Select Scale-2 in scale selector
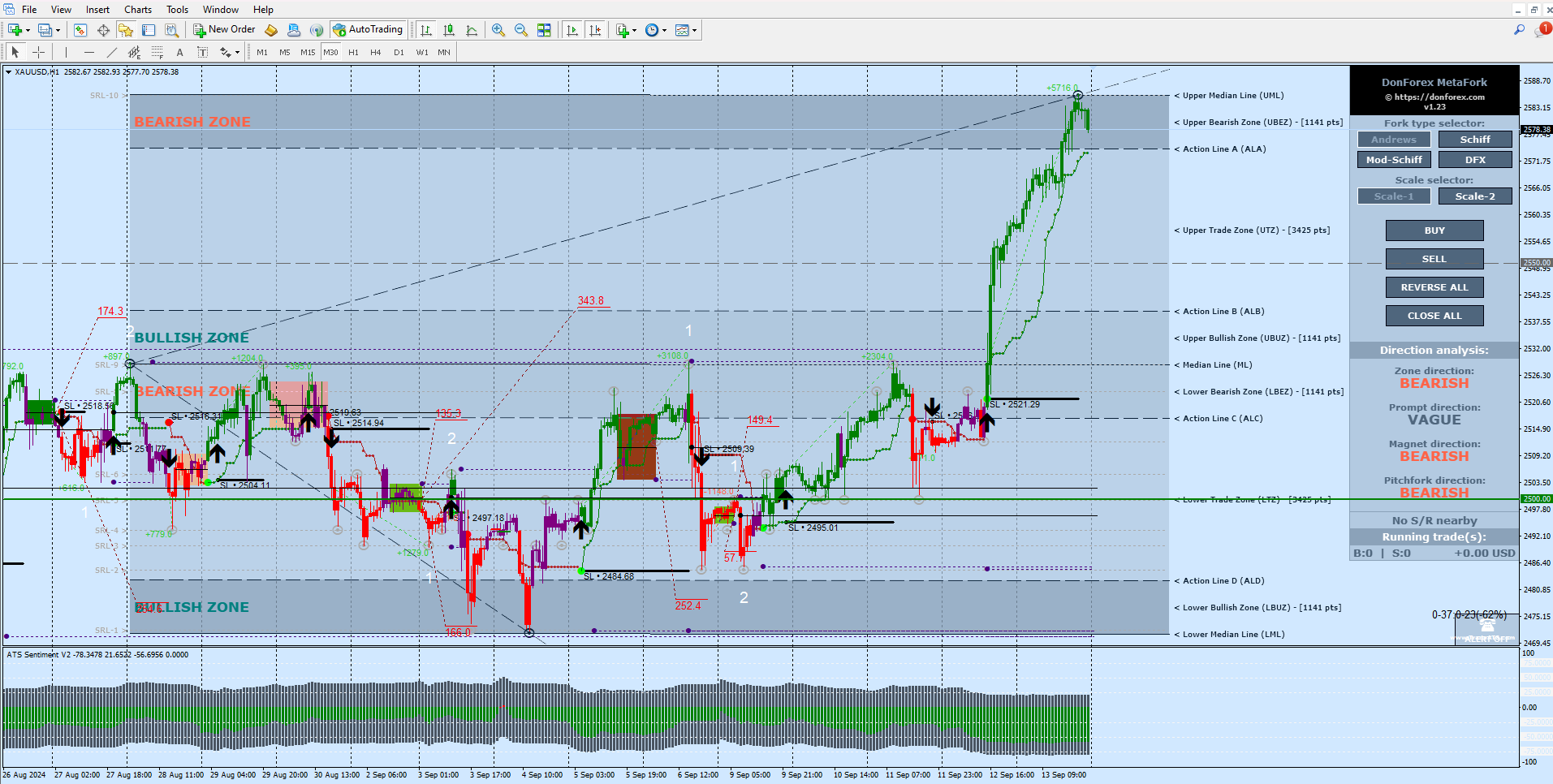The width and height of the screenshot is (1553, 784). 1475,196
